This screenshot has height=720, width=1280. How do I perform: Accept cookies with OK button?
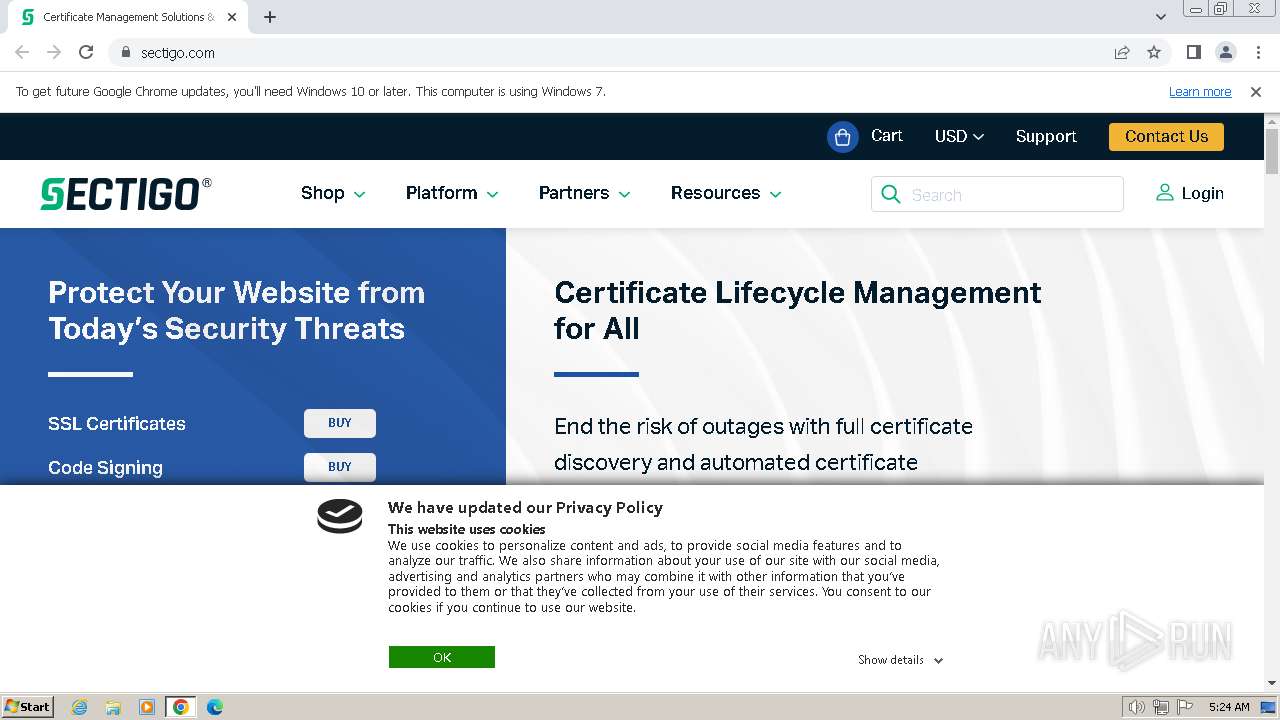[x=442, y=657]
